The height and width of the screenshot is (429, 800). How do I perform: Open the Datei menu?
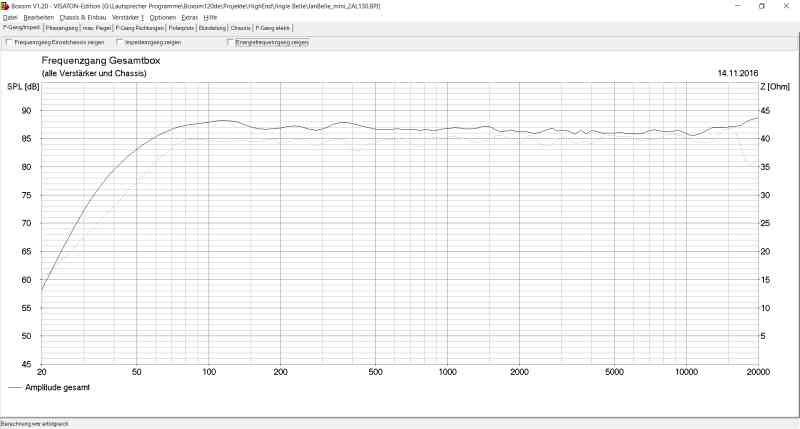(10, 17)
